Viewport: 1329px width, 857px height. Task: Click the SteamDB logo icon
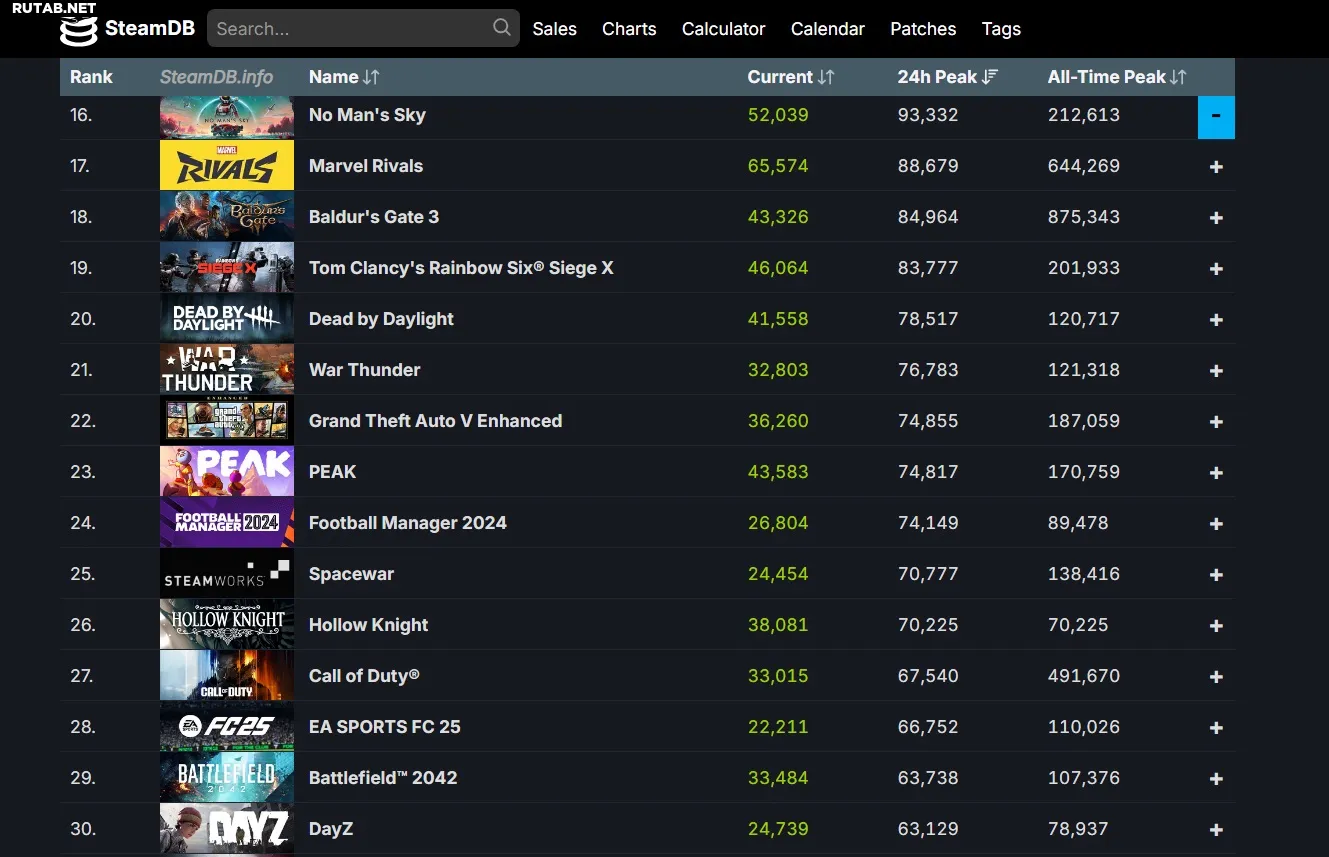click(x=79, y=31)
